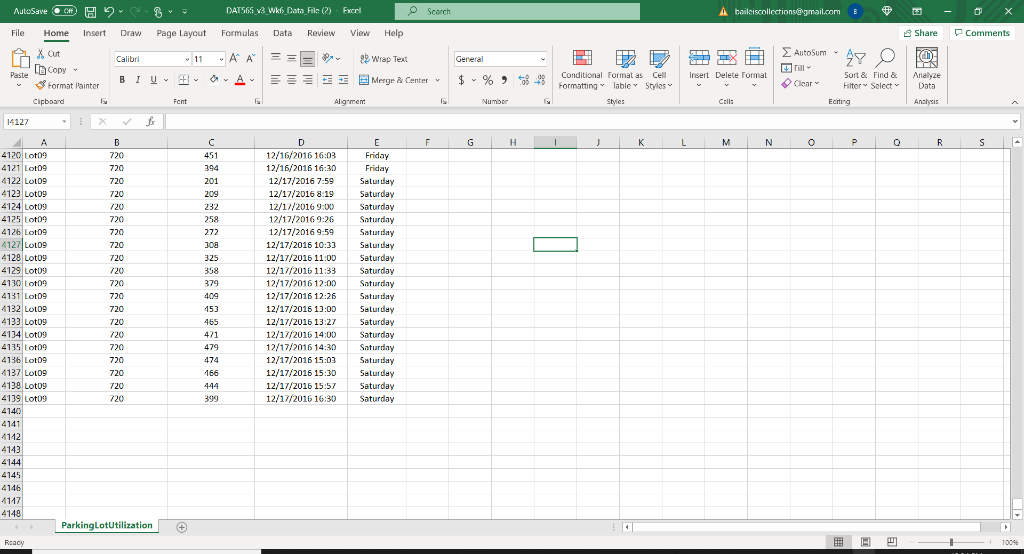Decrease font size with the smaller A

tap(250, 59)
